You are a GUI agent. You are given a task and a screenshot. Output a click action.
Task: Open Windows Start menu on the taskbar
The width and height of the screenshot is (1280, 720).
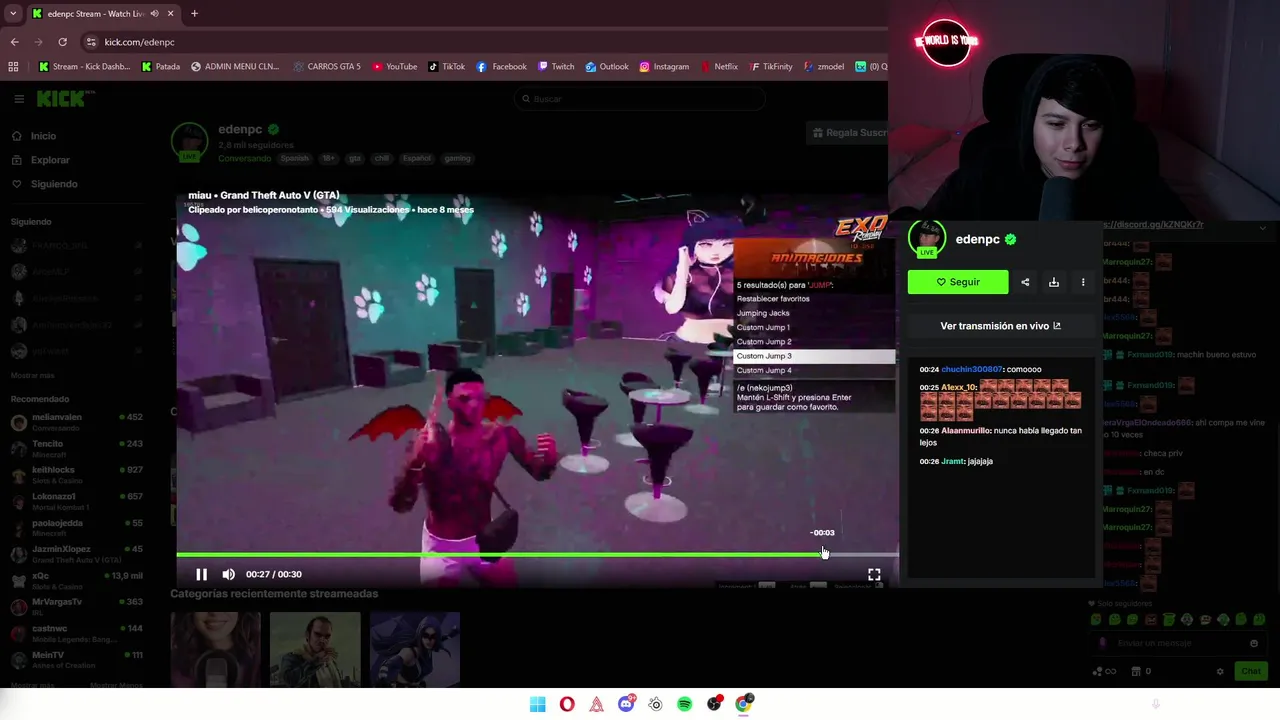(x=538, y=704)
